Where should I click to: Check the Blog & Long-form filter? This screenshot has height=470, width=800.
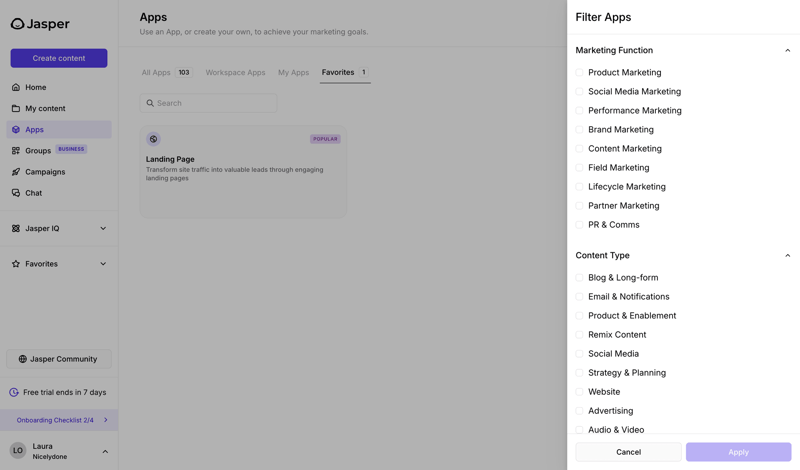(579, 278)
